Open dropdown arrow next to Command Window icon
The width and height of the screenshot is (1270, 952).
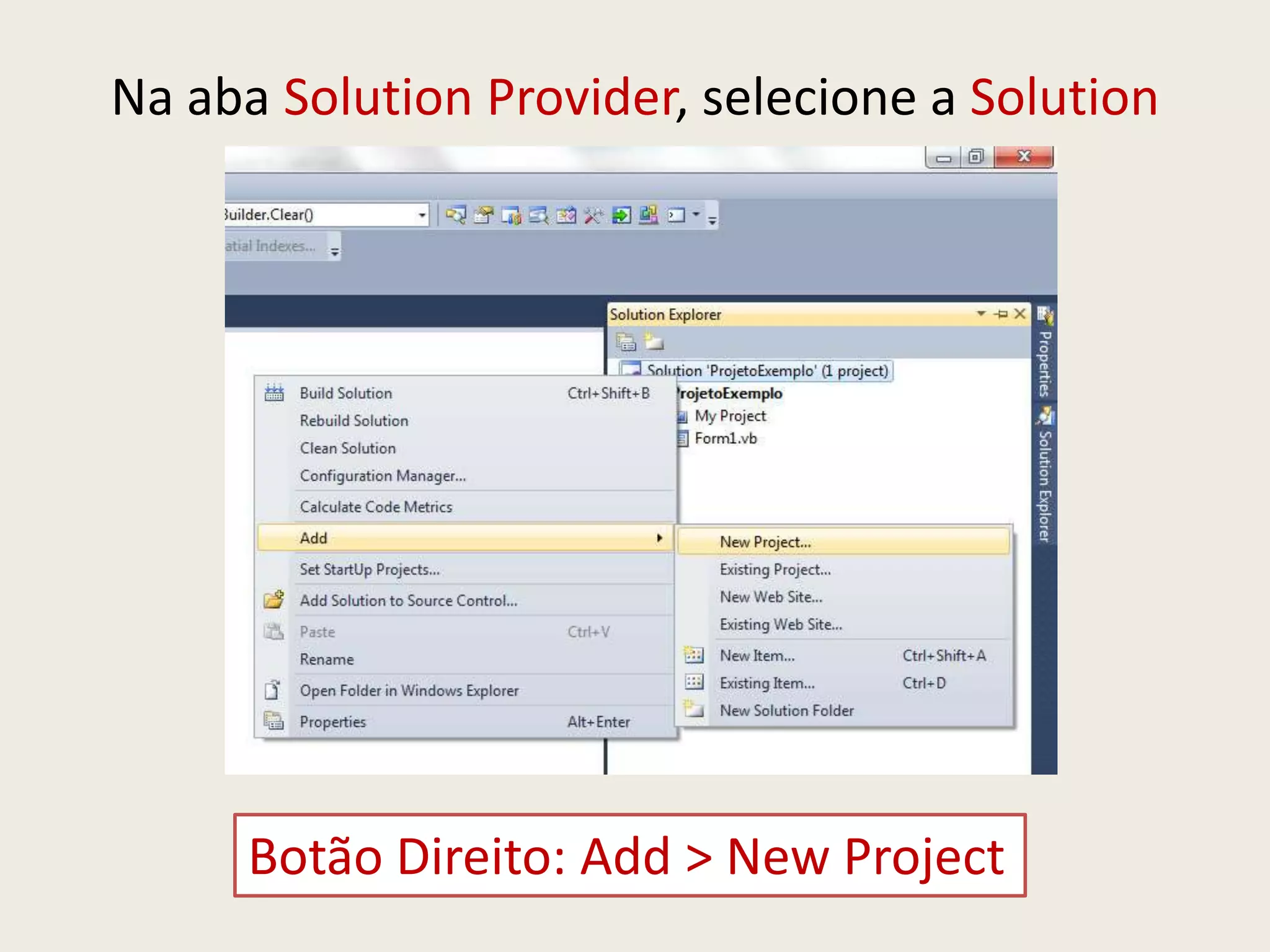[x=696, y=214]
